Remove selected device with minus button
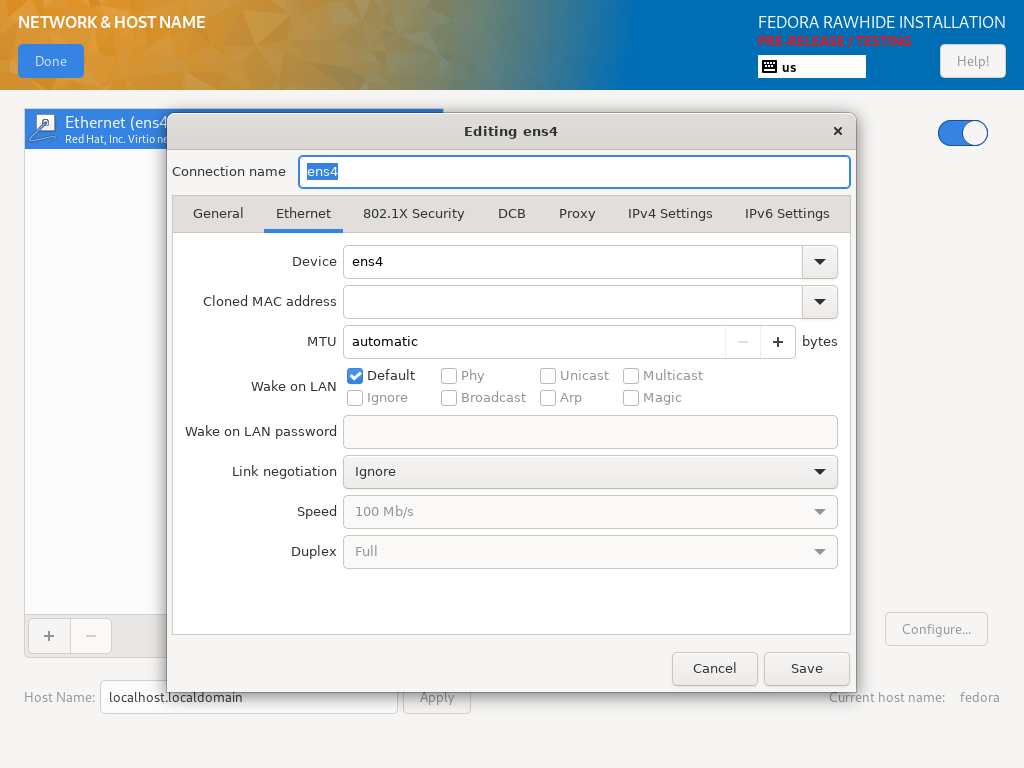 coord(91,635)
